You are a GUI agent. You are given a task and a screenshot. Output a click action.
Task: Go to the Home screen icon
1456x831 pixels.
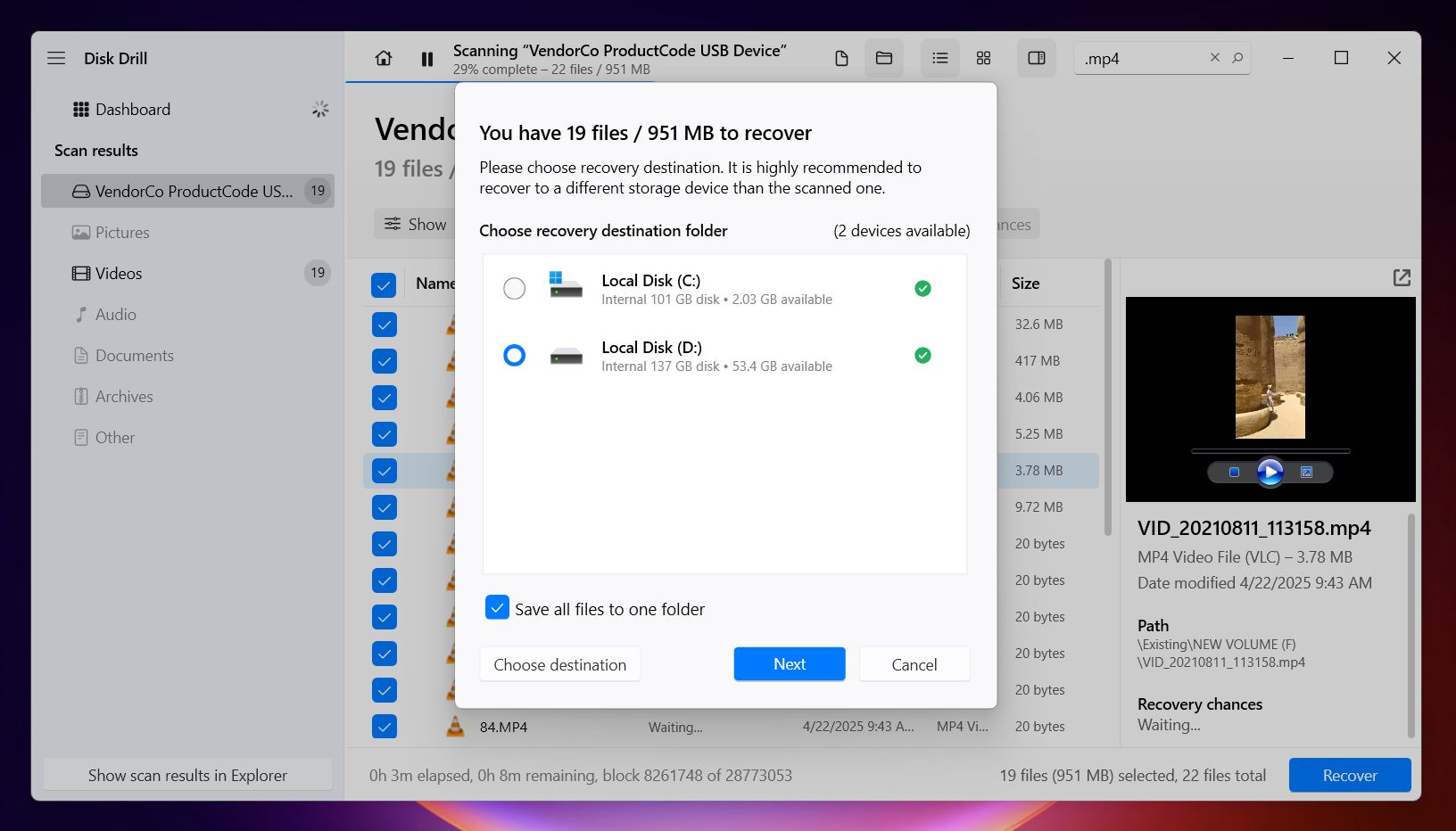(x=384, y=58)
